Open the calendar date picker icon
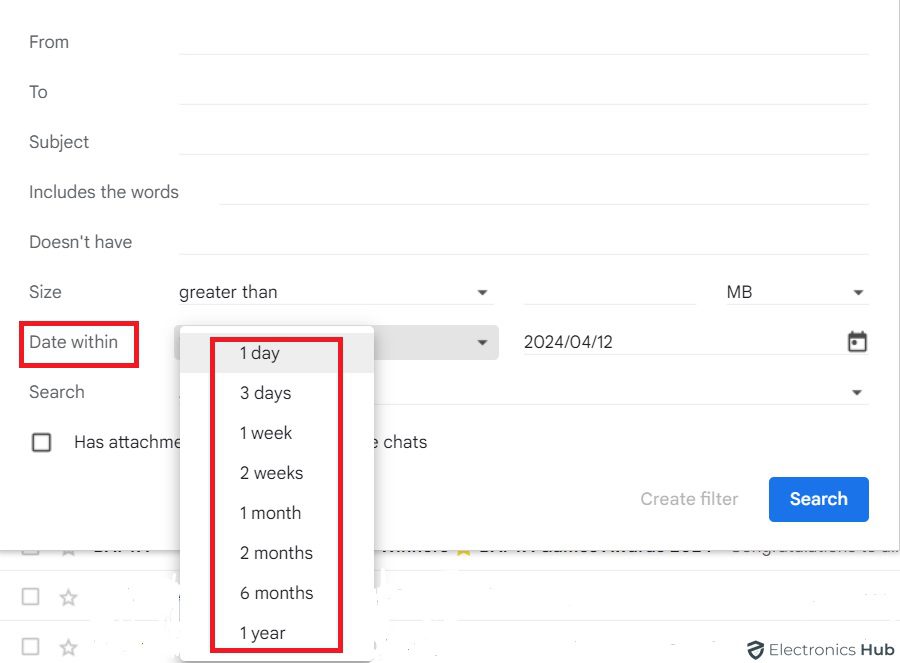This screenshot has height=663, width=900. coord(857,341)
